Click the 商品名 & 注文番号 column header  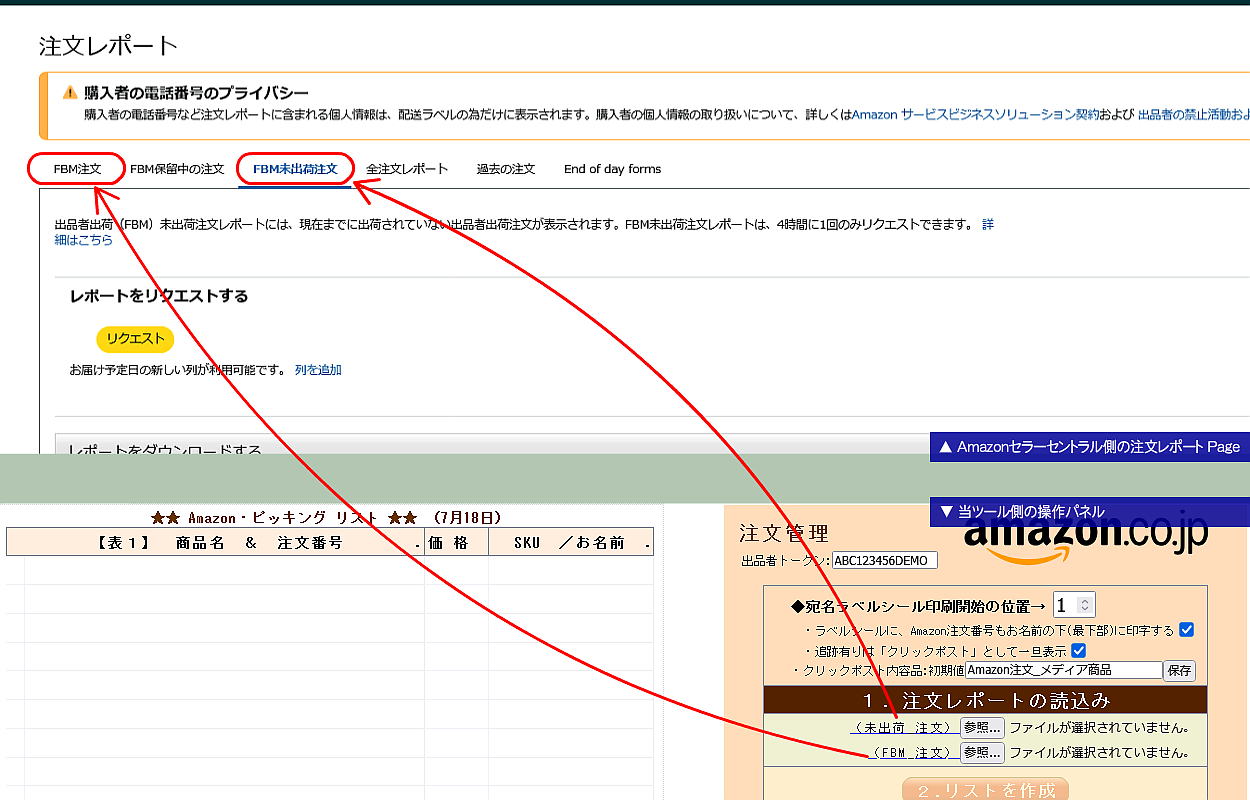215,542
